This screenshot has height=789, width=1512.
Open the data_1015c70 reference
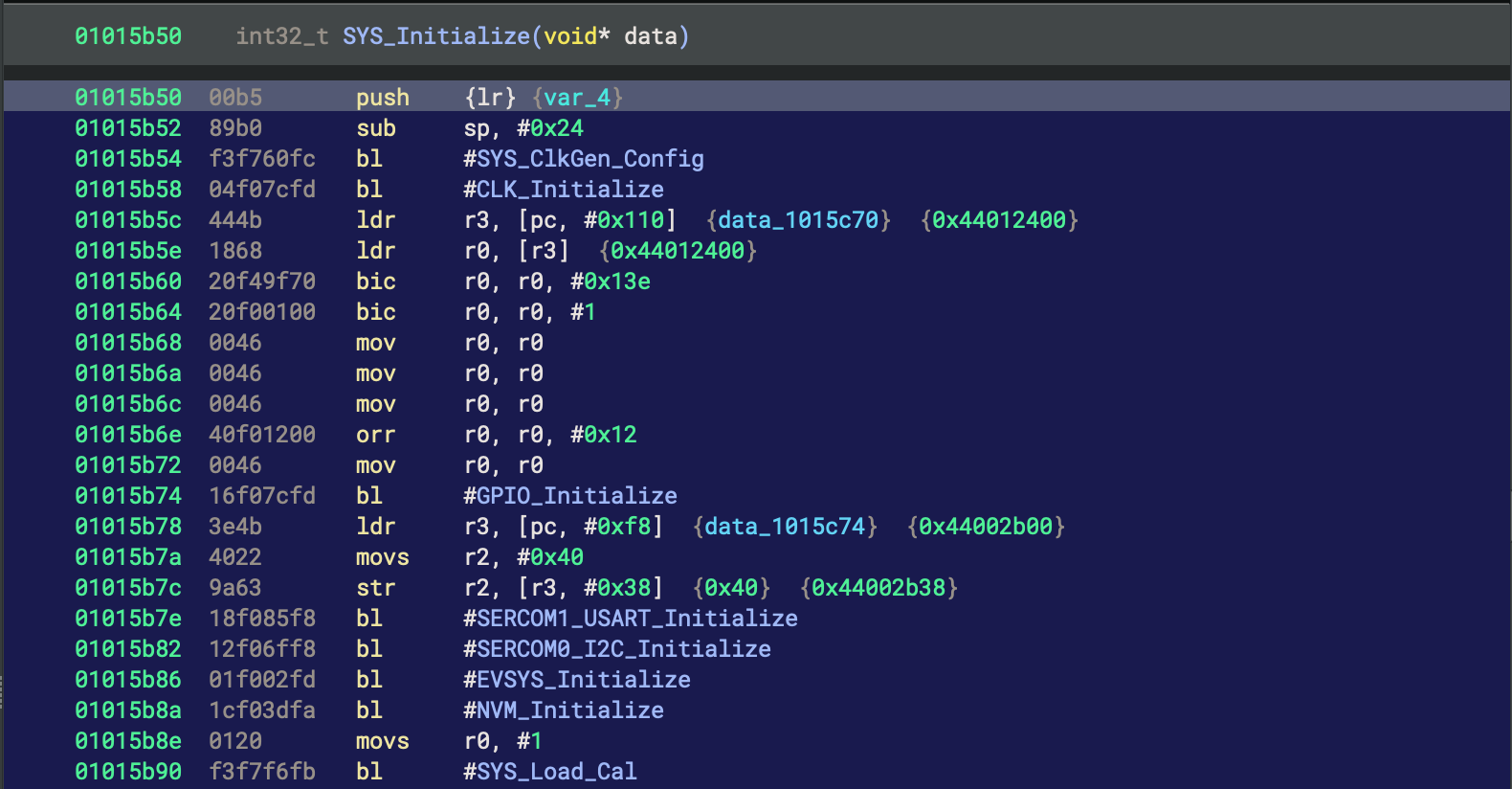tap(798, 220)
